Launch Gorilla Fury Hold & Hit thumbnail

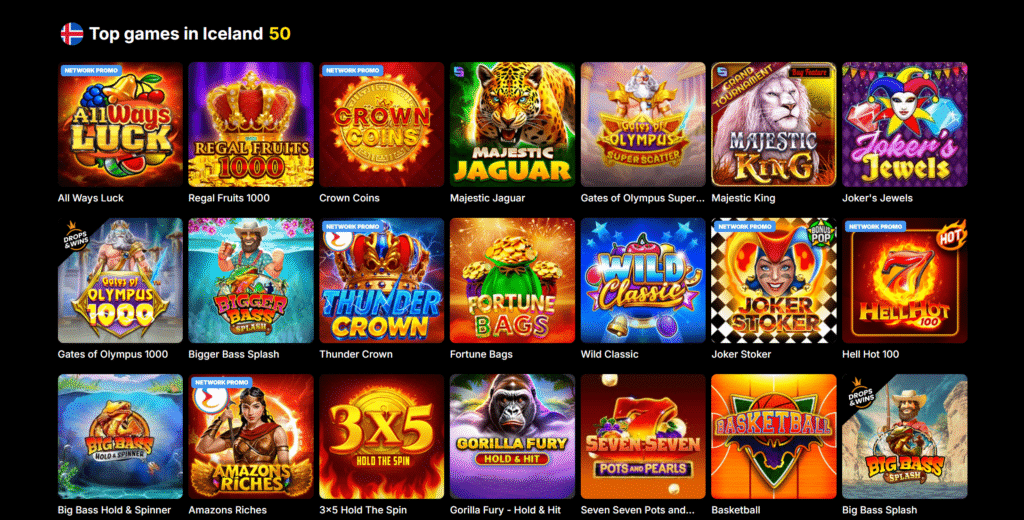(512, 436)
